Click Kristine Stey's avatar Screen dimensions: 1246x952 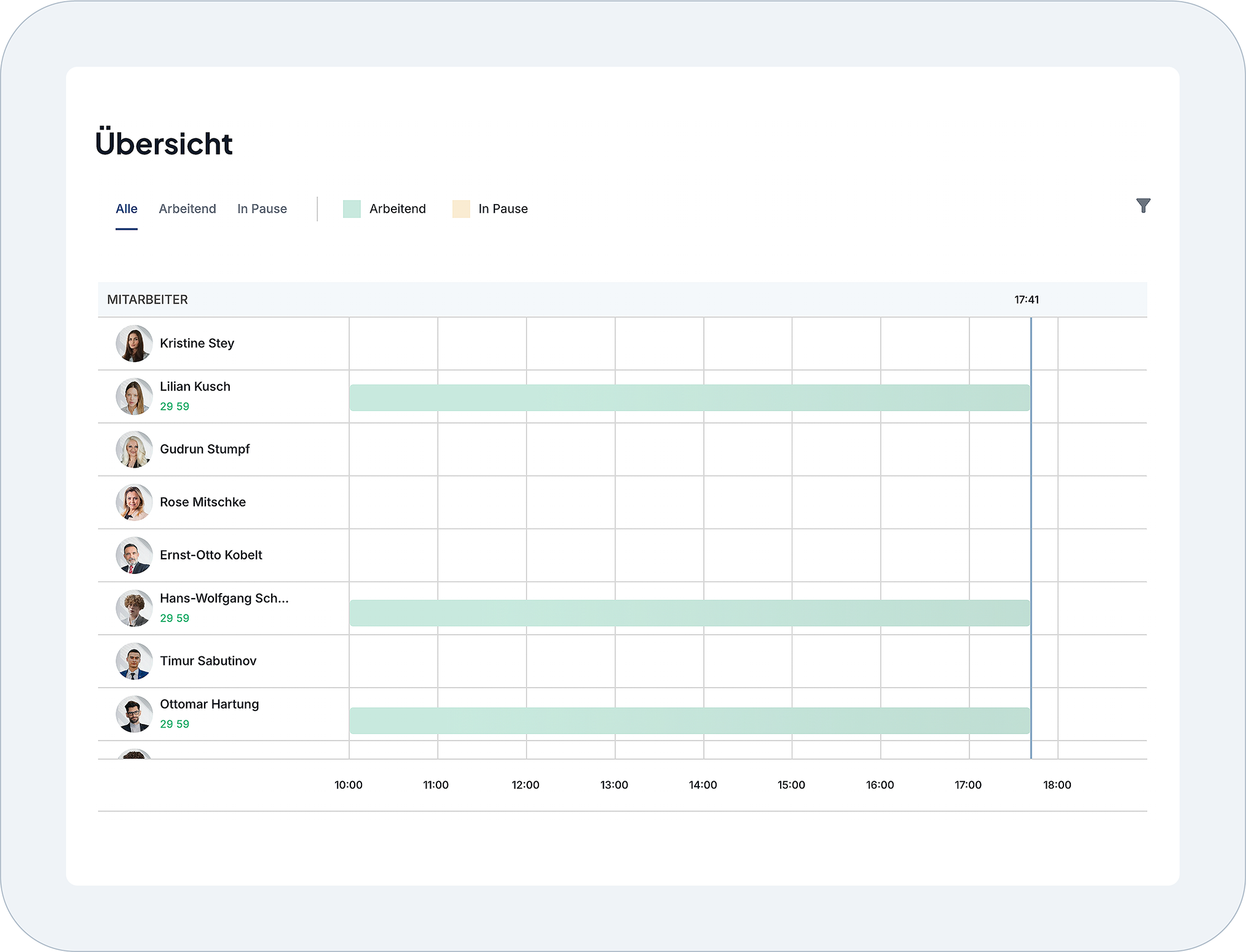click(x=134, y=344)
